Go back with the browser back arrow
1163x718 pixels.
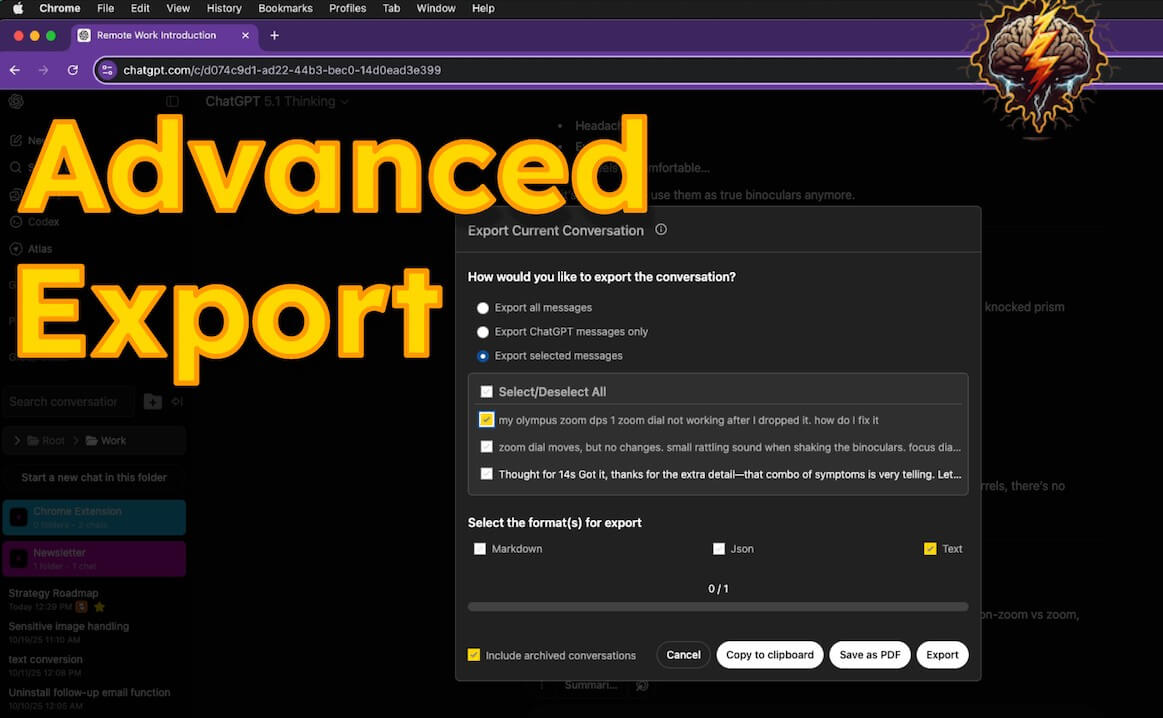coord(15,70)
